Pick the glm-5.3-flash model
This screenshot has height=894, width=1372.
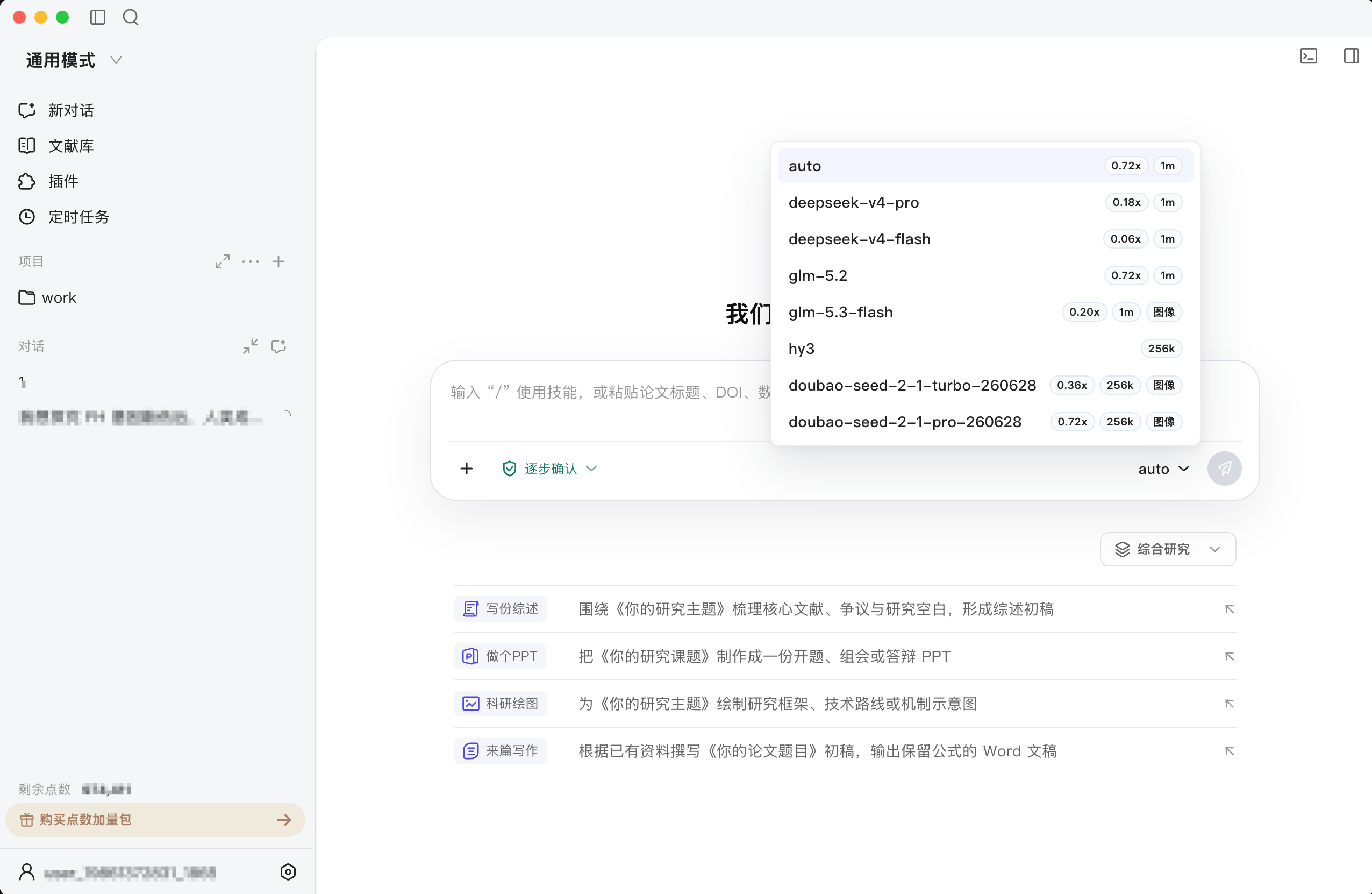985,312
